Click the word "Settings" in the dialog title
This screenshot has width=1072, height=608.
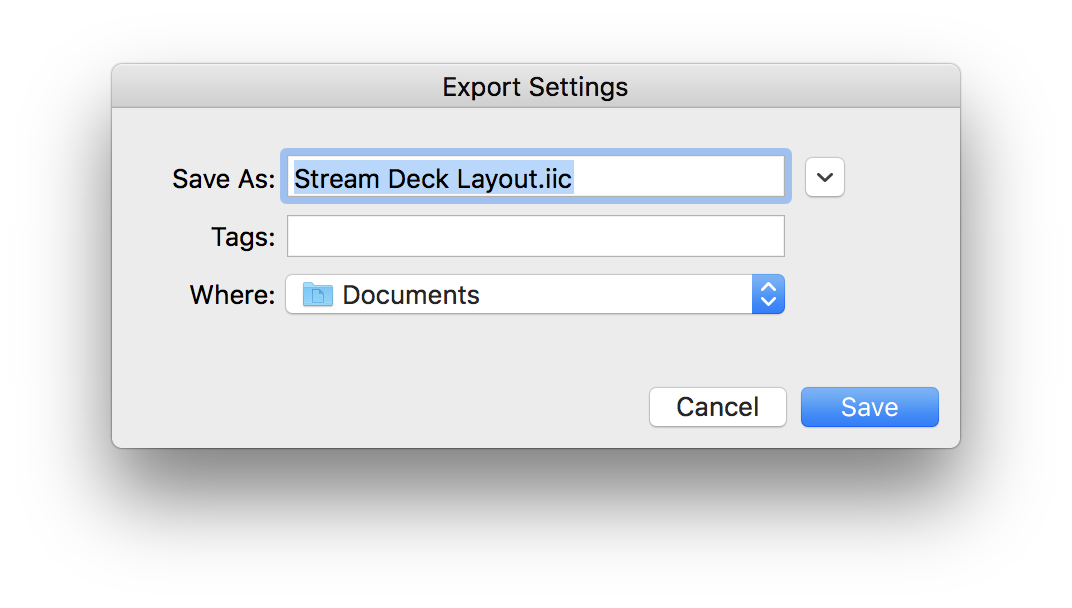coord(578,87)
